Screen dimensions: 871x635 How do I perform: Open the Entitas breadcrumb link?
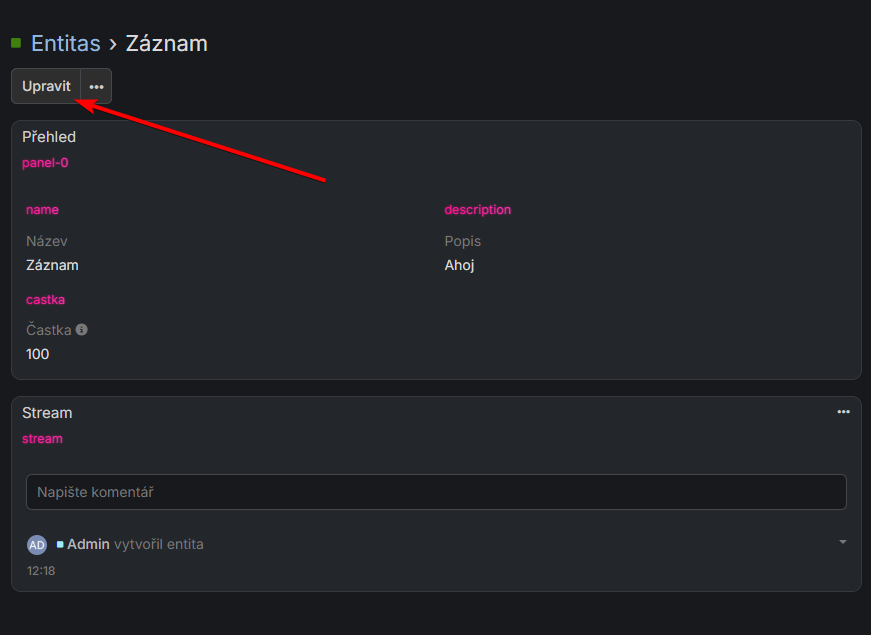click(x=64, y=43)
